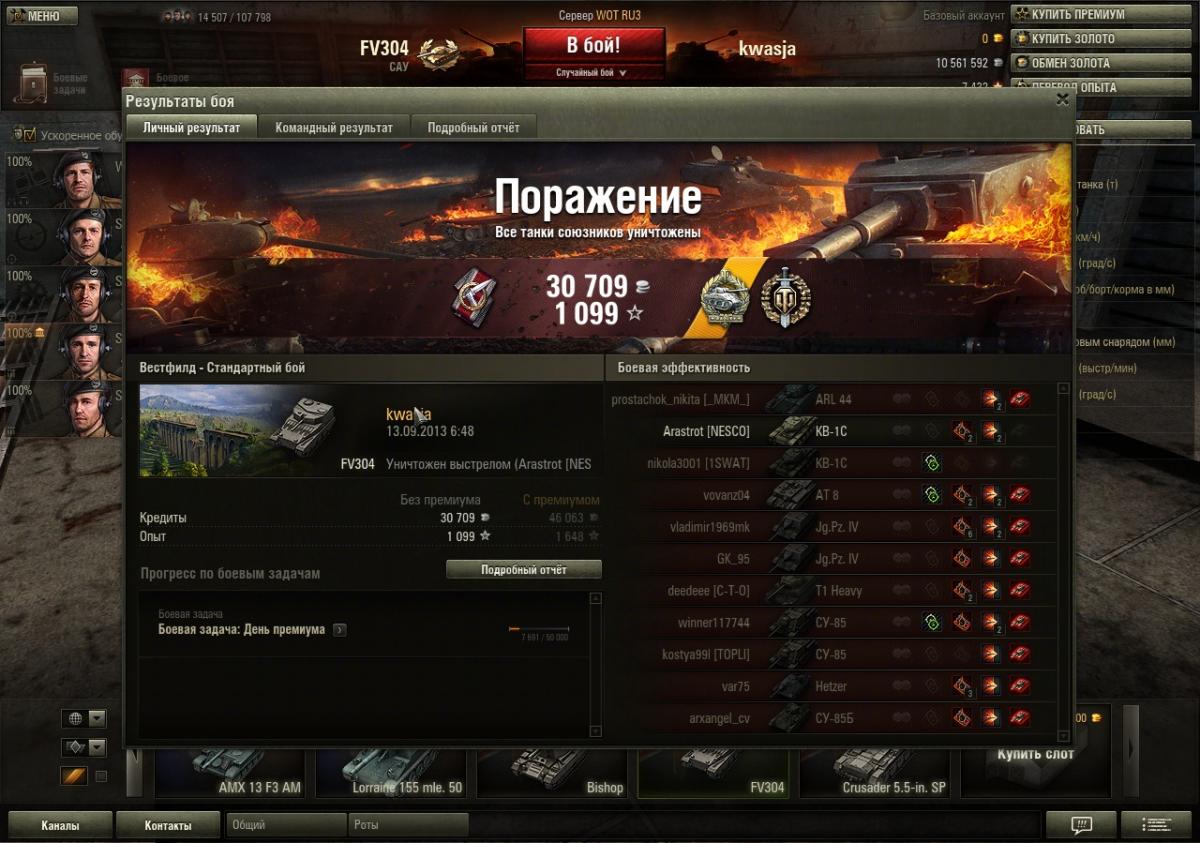The width and height of the screenshot is (1200, 843).
Task: Click the destroyed-tank icon in the ARL 44 row
Action: pyautogui.click(x=1019, y=399)
